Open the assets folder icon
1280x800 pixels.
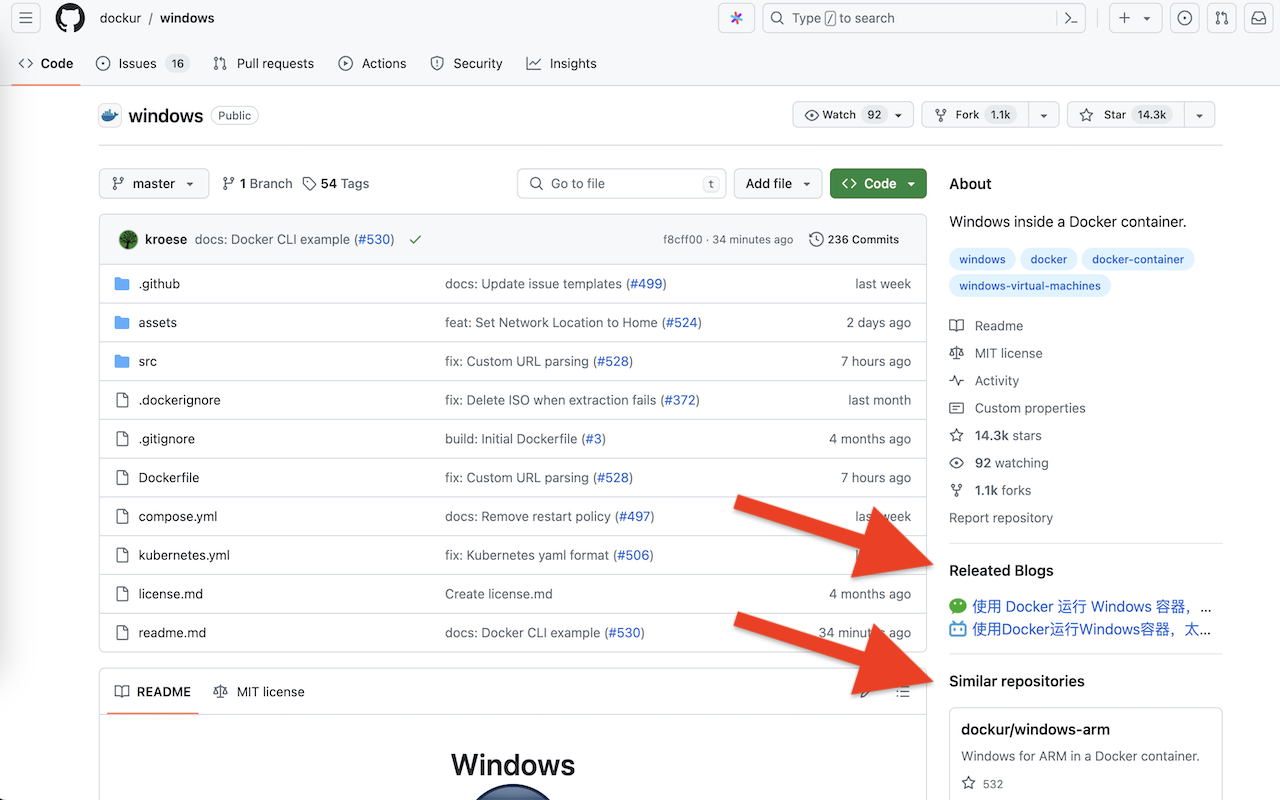pyautogui.click(x=122, y=323)
